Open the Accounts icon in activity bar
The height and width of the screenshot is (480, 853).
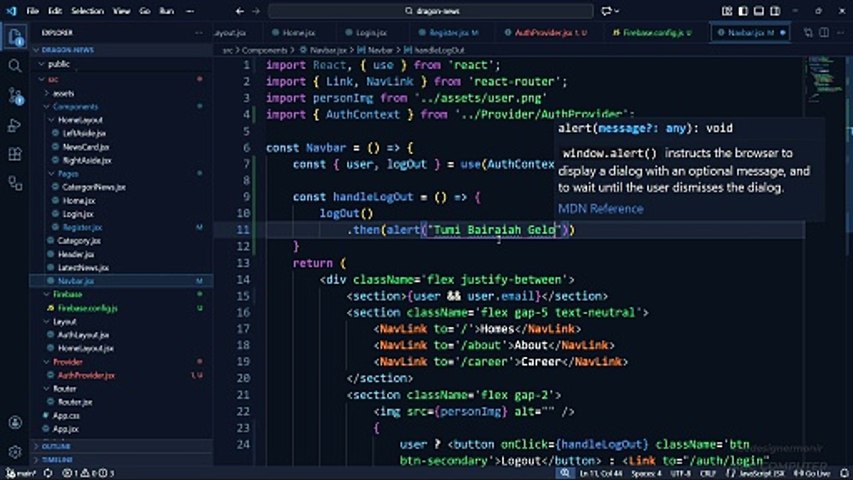tap(15, 422)
